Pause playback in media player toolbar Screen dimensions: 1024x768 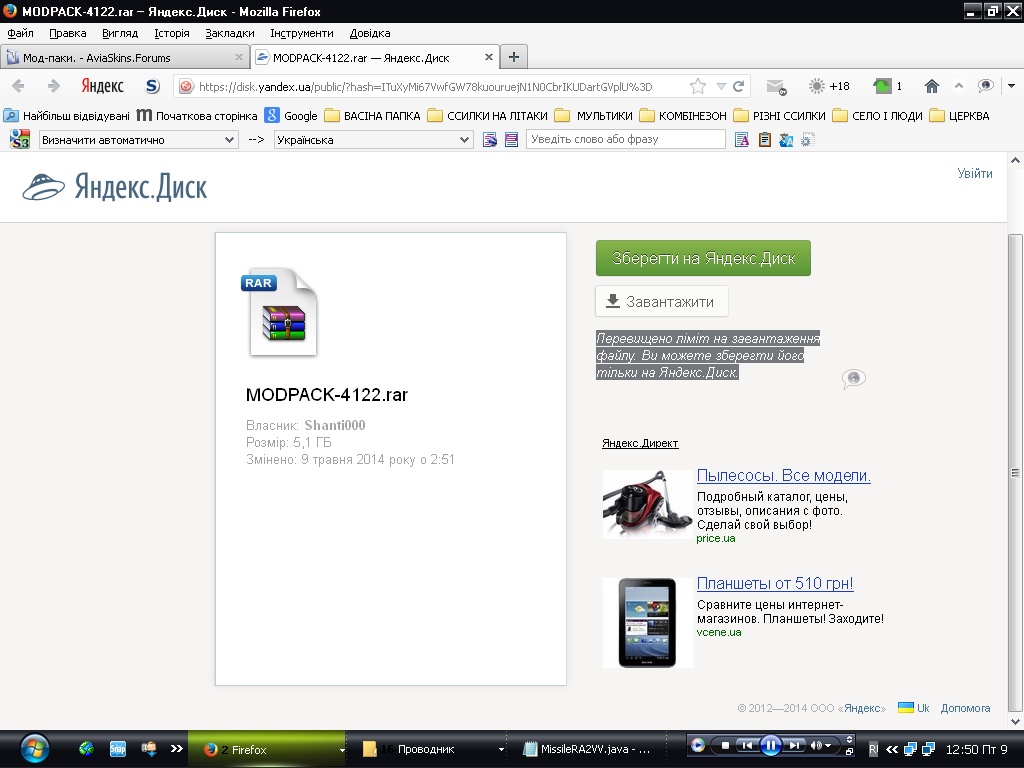[771, 745]
